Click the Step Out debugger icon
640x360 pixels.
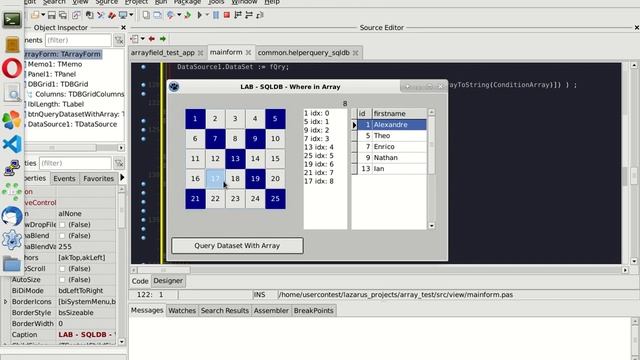(260, 16)
